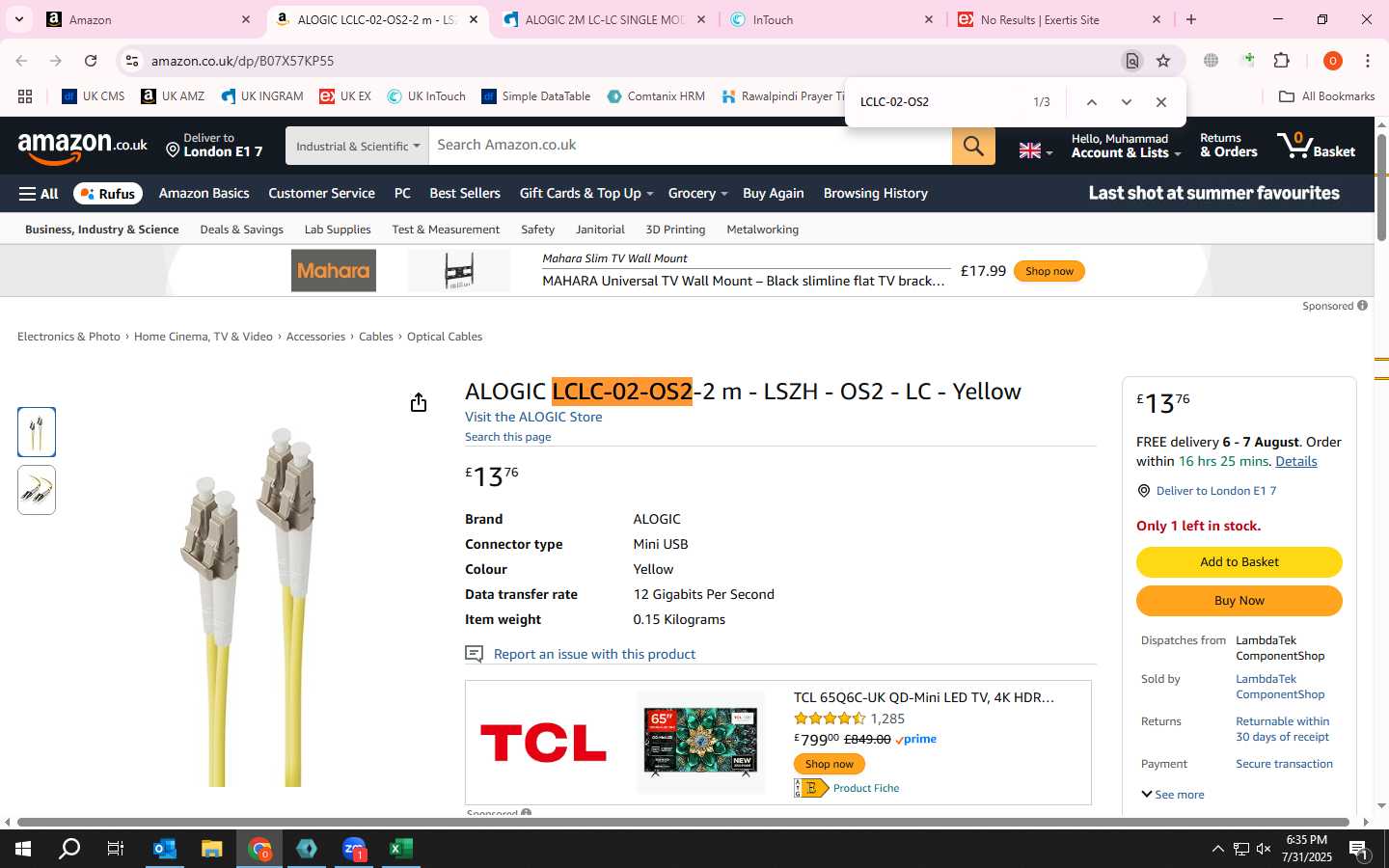This screenshot has width=1389, height=868.
Task: Open Excel from the Windows taskbar
Action: coord(401,849)
